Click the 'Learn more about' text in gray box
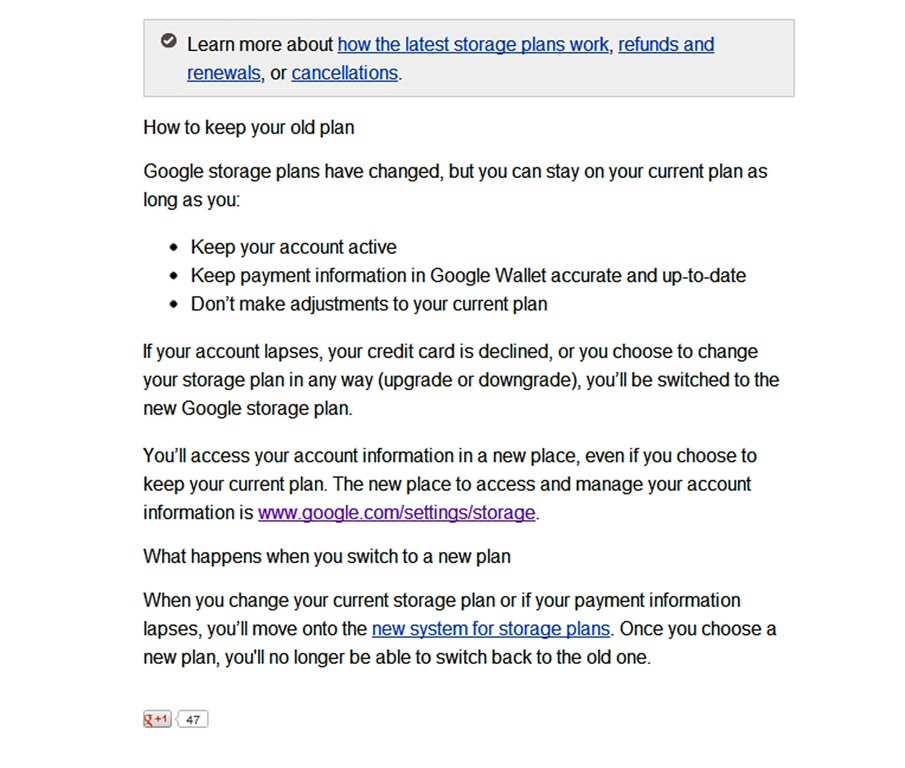Screen dimensions: 905x768 [260, 44]
